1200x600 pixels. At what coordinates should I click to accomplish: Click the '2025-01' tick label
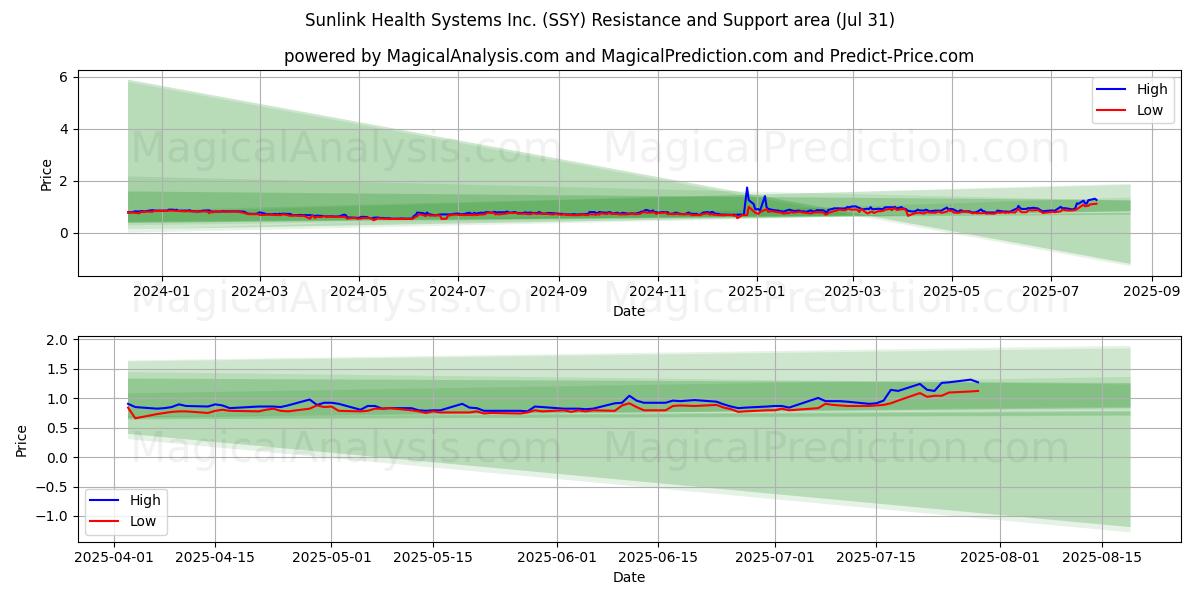(757, 291)
